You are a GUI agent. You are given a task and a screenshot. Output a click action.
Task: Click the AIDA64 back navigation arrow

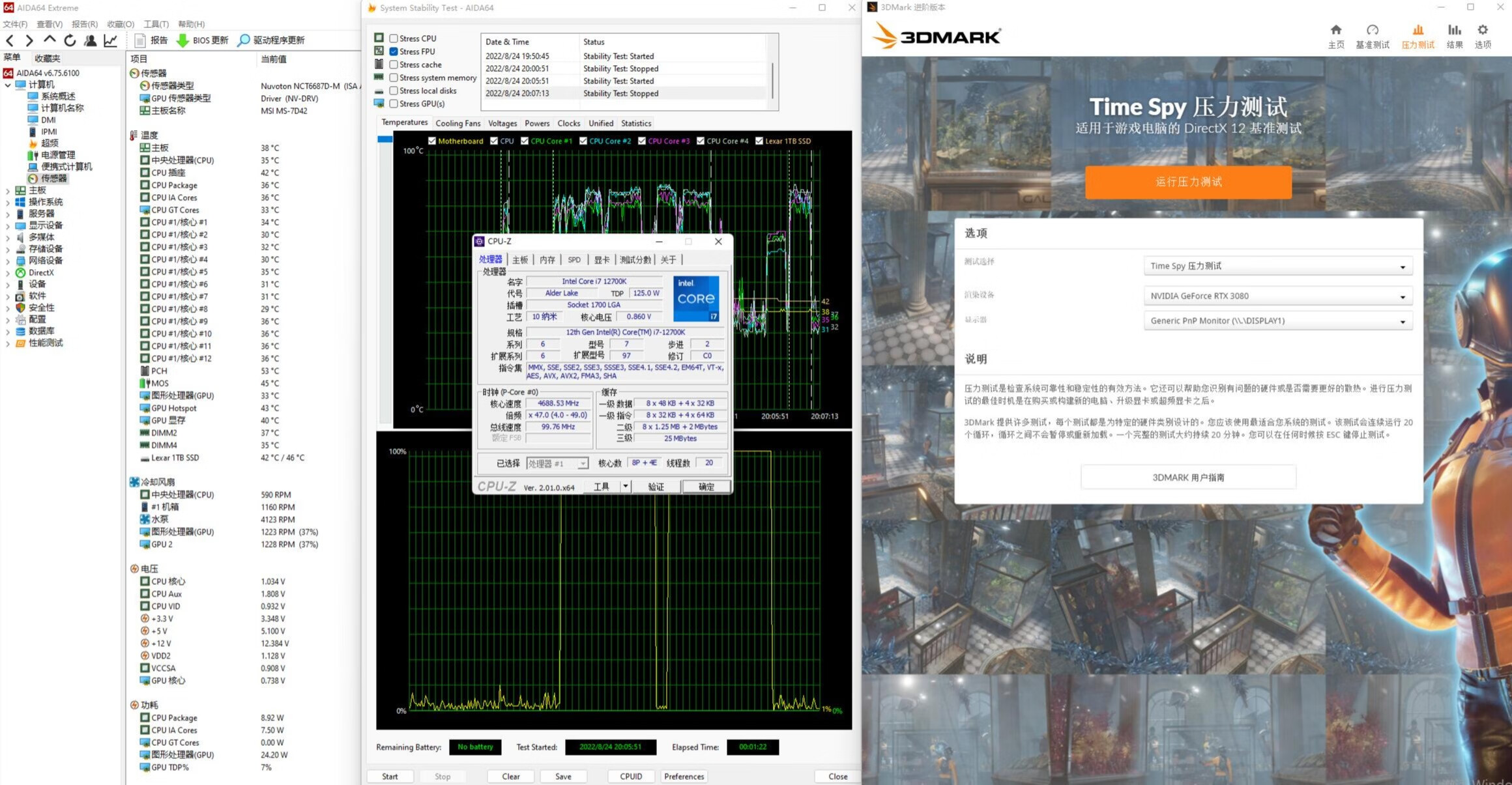(x=10, y=40)
